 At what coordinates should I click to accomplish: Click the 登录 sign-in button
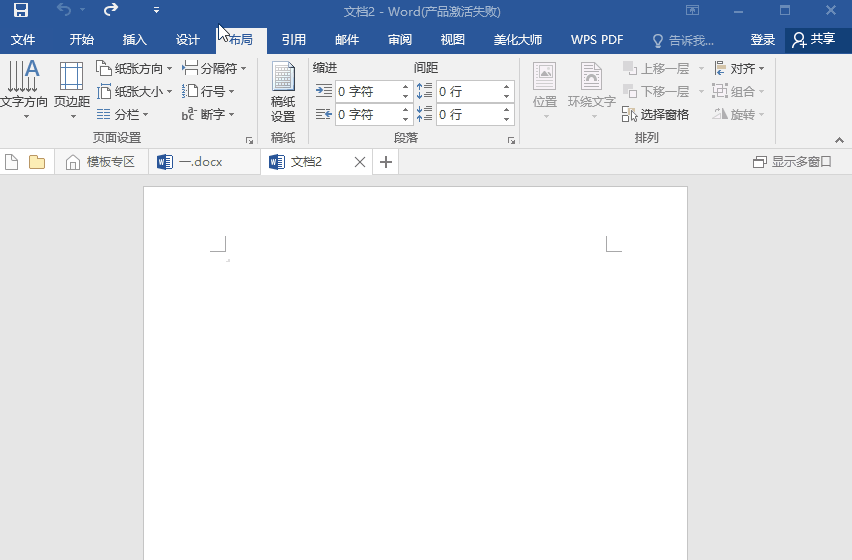pyautogui.click(x=763, y=40)
